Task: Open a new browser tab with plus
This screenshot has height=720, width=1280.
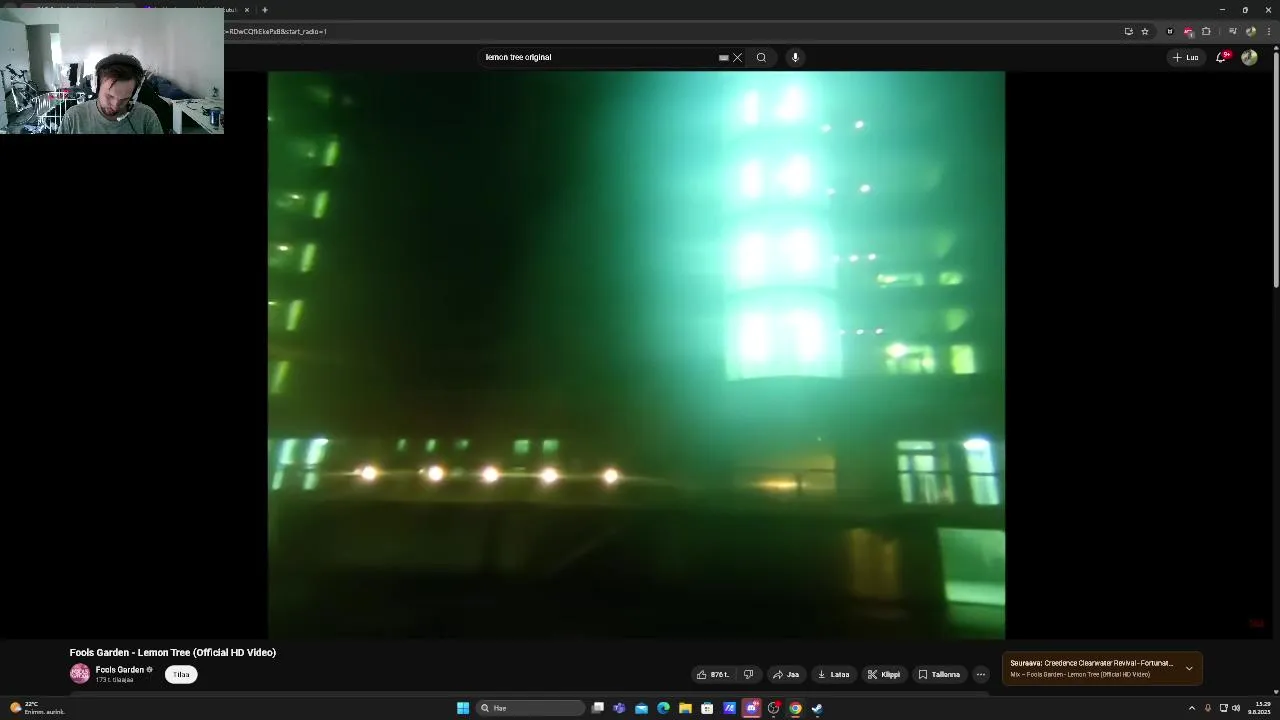Action: tap(265, 10)
